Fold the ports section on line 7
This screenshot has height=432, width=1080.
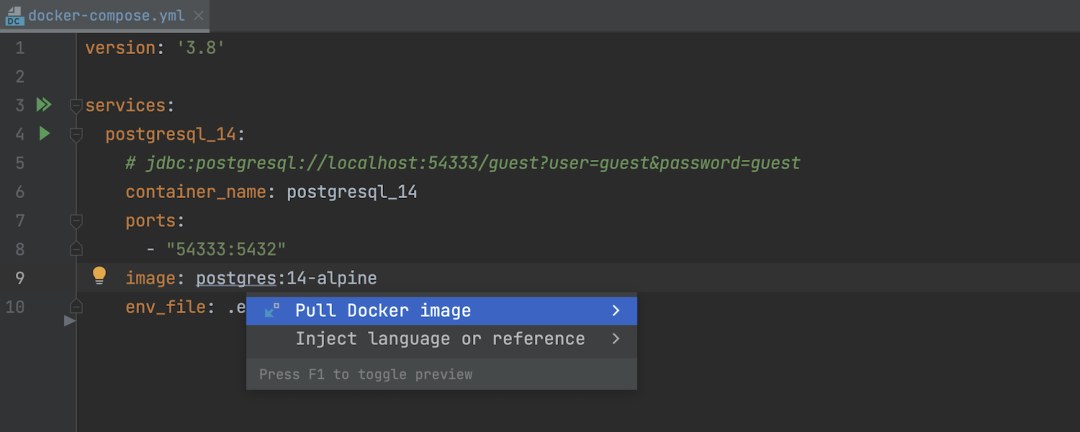click(x=75, y=219)
